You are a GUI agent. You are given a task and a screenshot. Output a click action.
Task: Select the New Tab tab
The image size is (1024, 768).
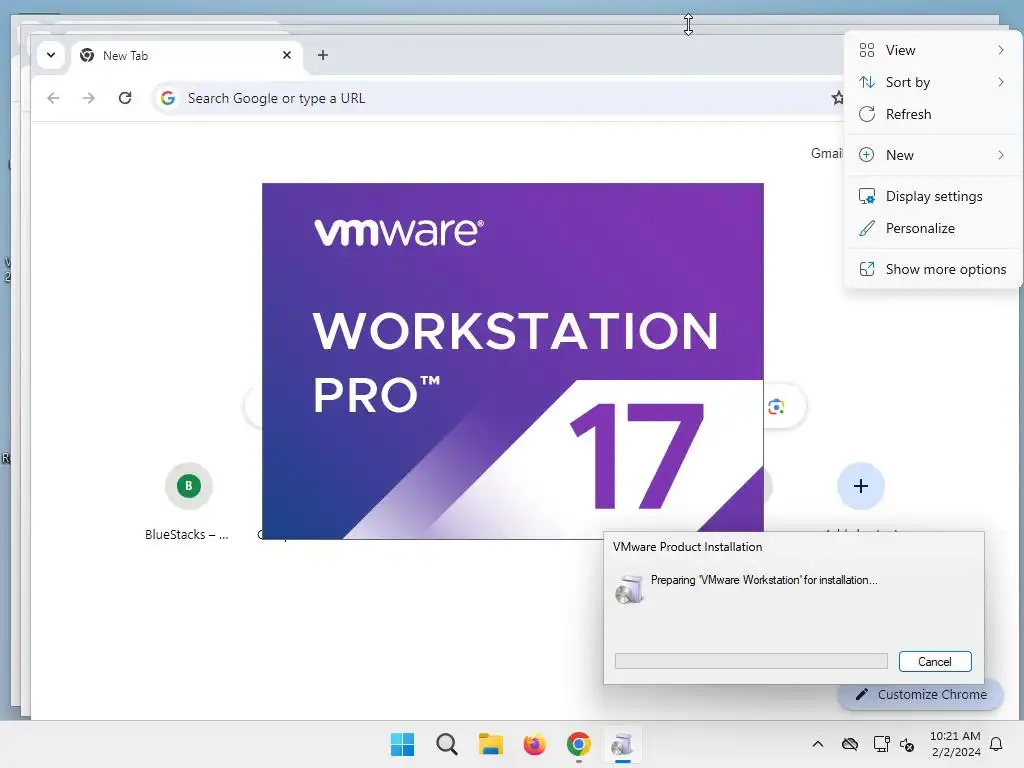click(x=186, y=56)
